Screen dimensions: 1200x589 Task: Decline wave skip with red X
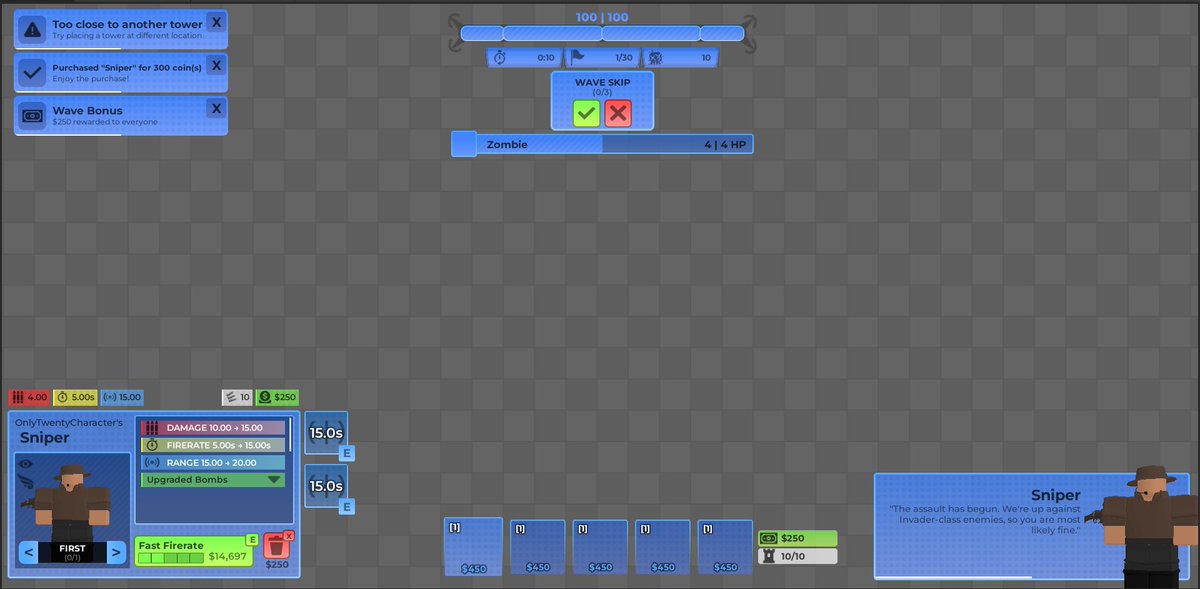[x=618, y=113]
